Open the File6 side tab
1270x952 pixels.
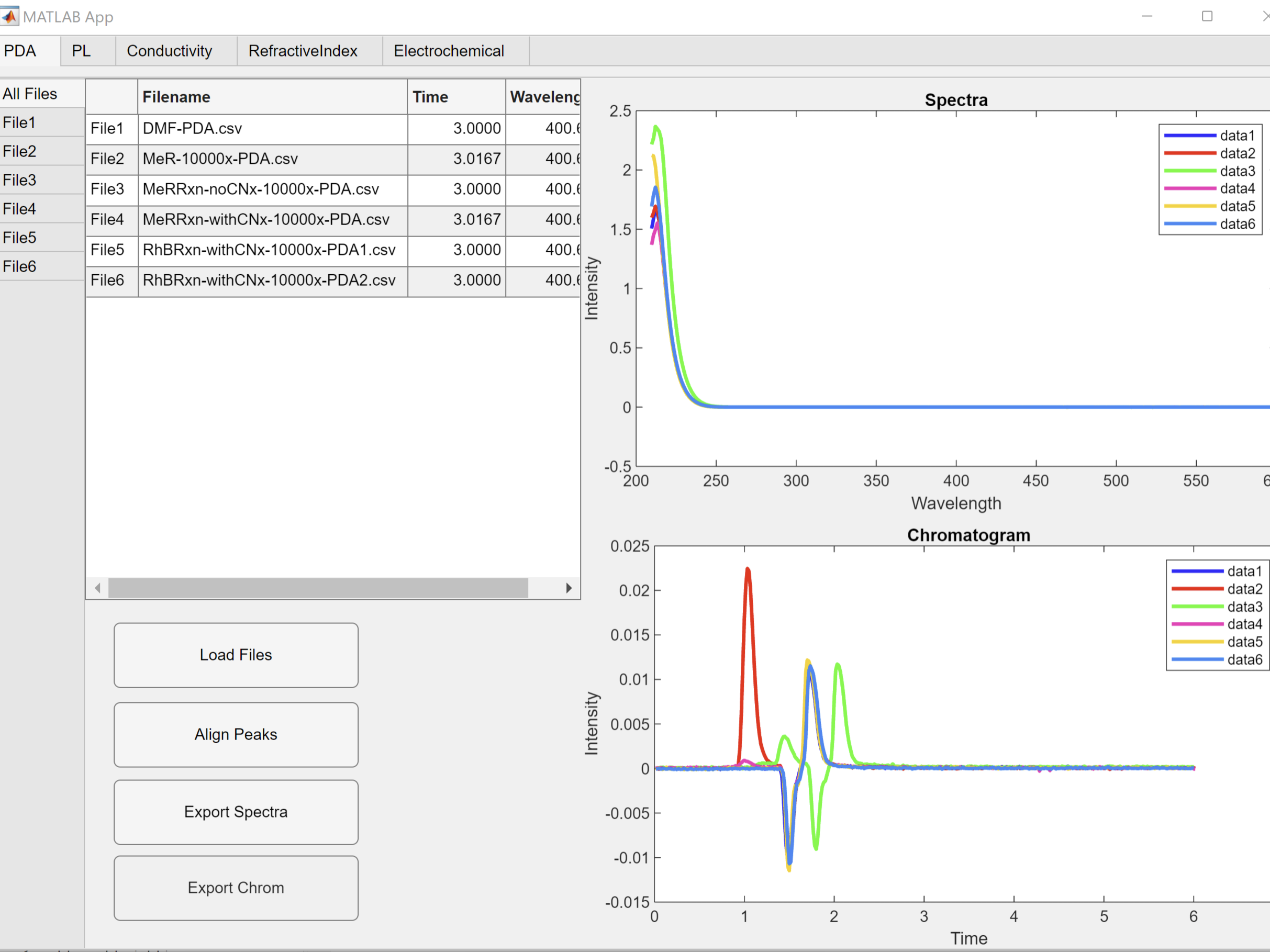click(19, 266)
